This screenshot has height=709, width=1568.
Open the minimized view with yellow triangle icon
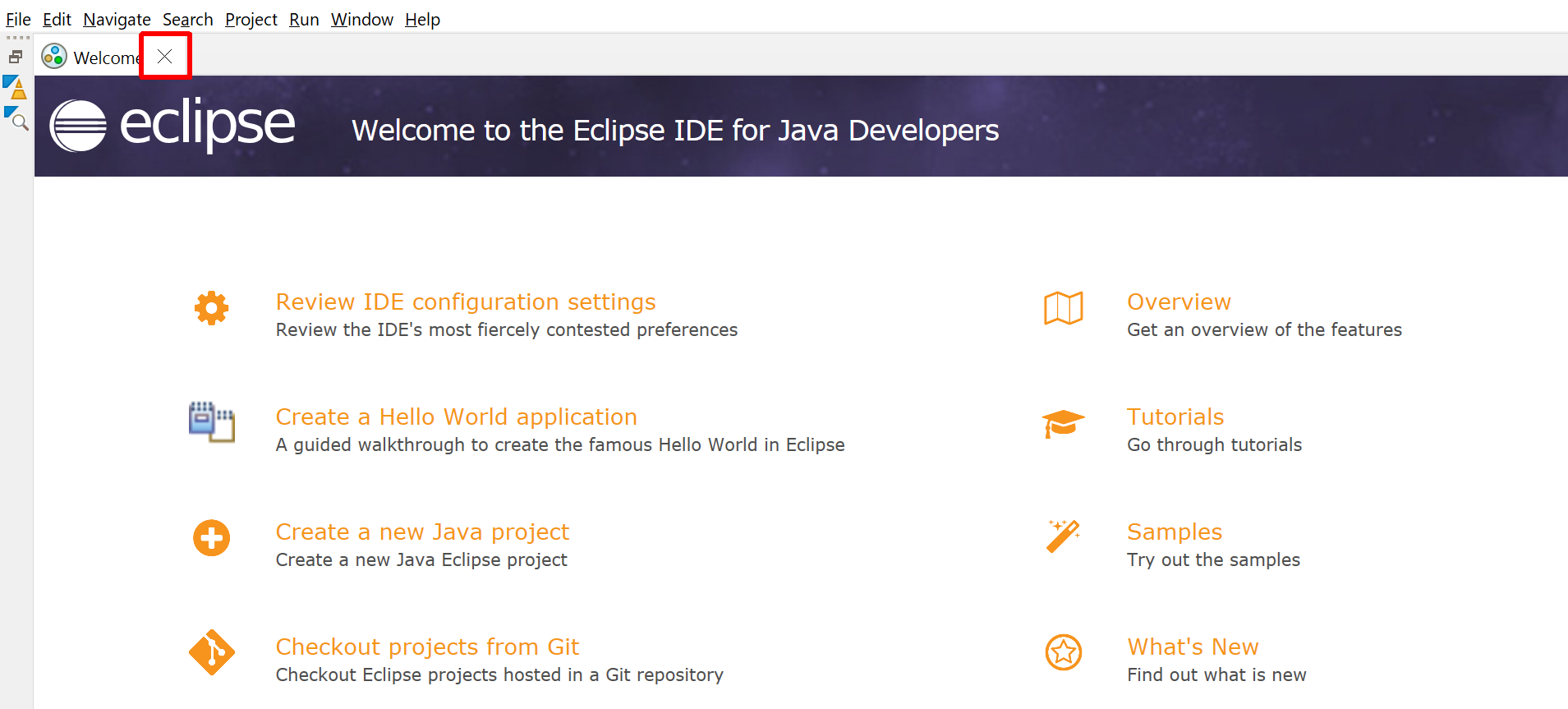click(x=15, y=87)
